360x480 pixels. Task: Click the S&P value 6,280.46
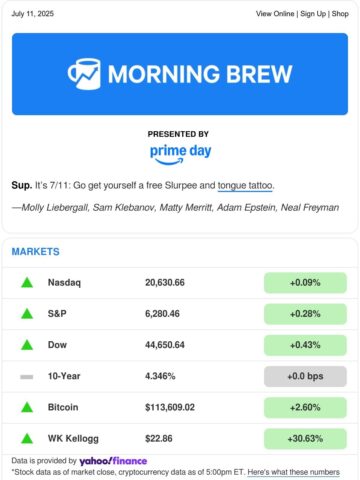[162, 314]
